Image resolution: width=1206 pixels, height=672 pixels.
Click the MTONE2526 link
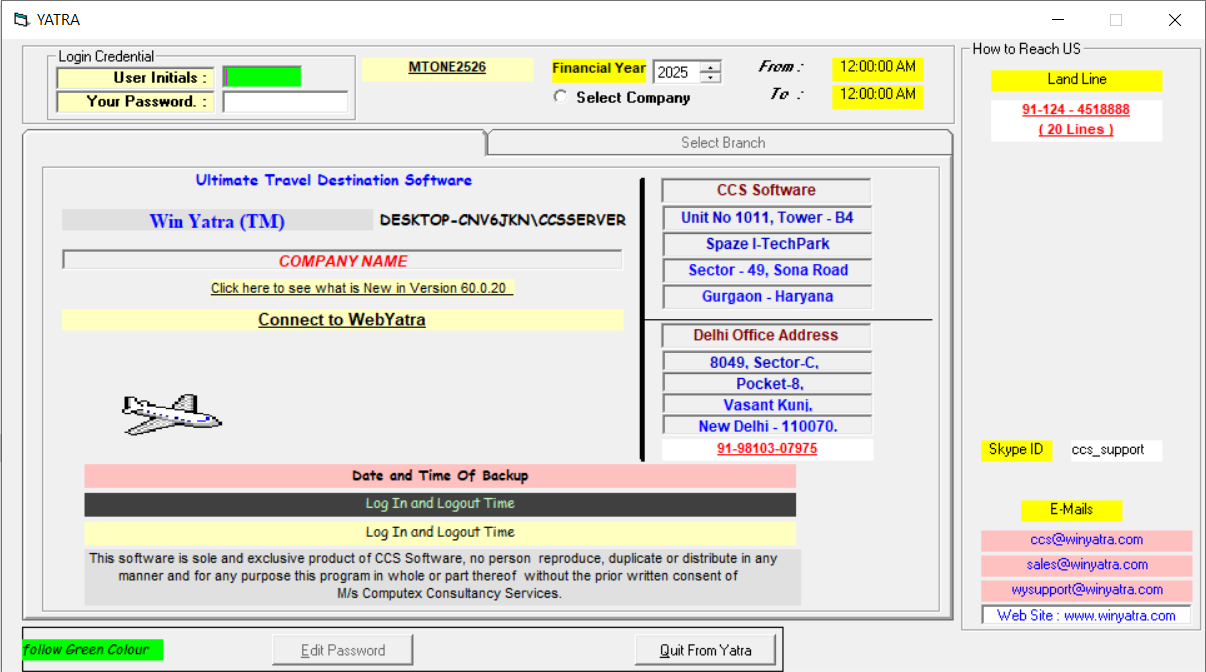pos(447,68)
